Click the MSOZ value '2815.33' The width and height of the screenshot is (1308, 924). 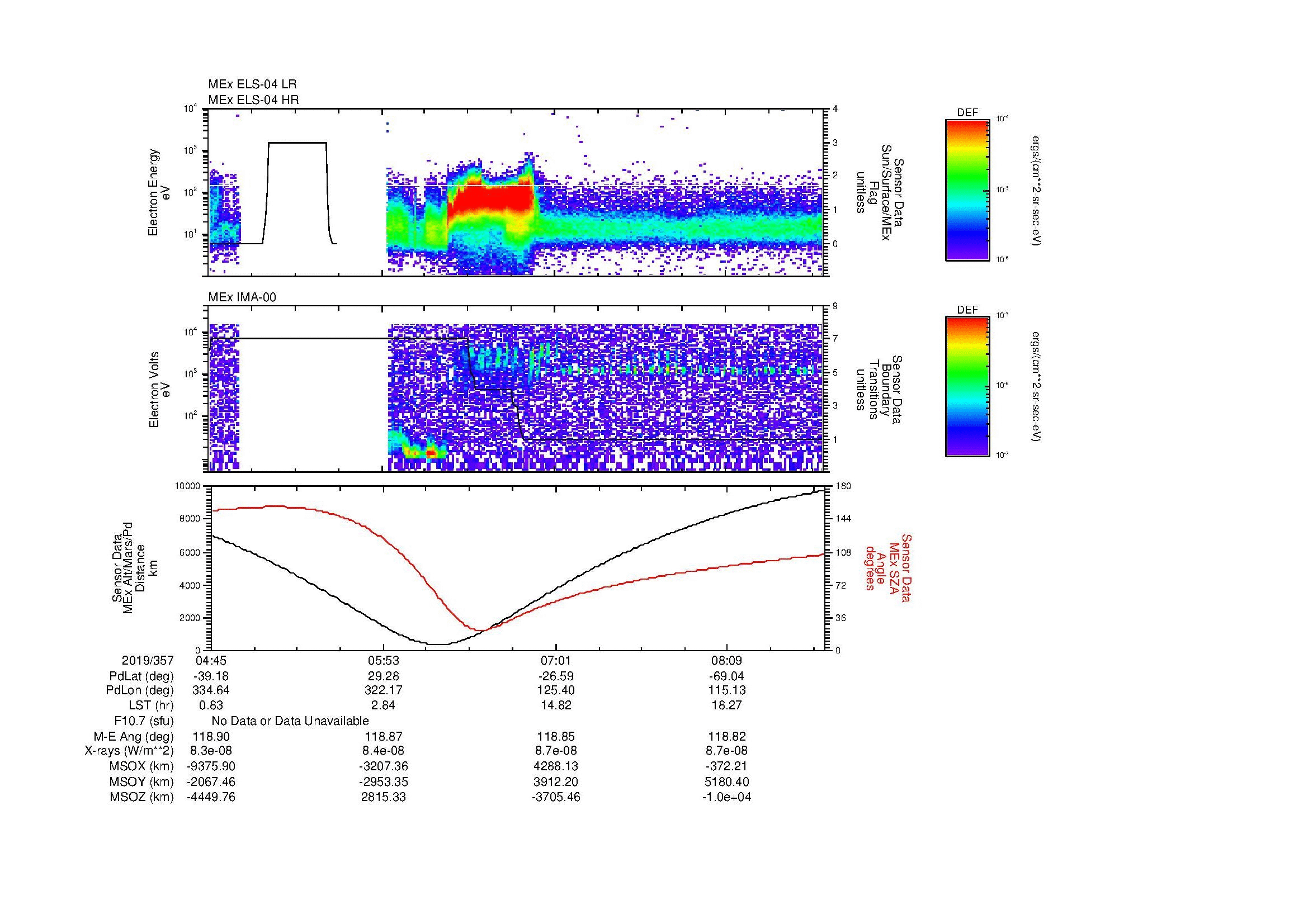pyautogui.click(x=384, y=797)
